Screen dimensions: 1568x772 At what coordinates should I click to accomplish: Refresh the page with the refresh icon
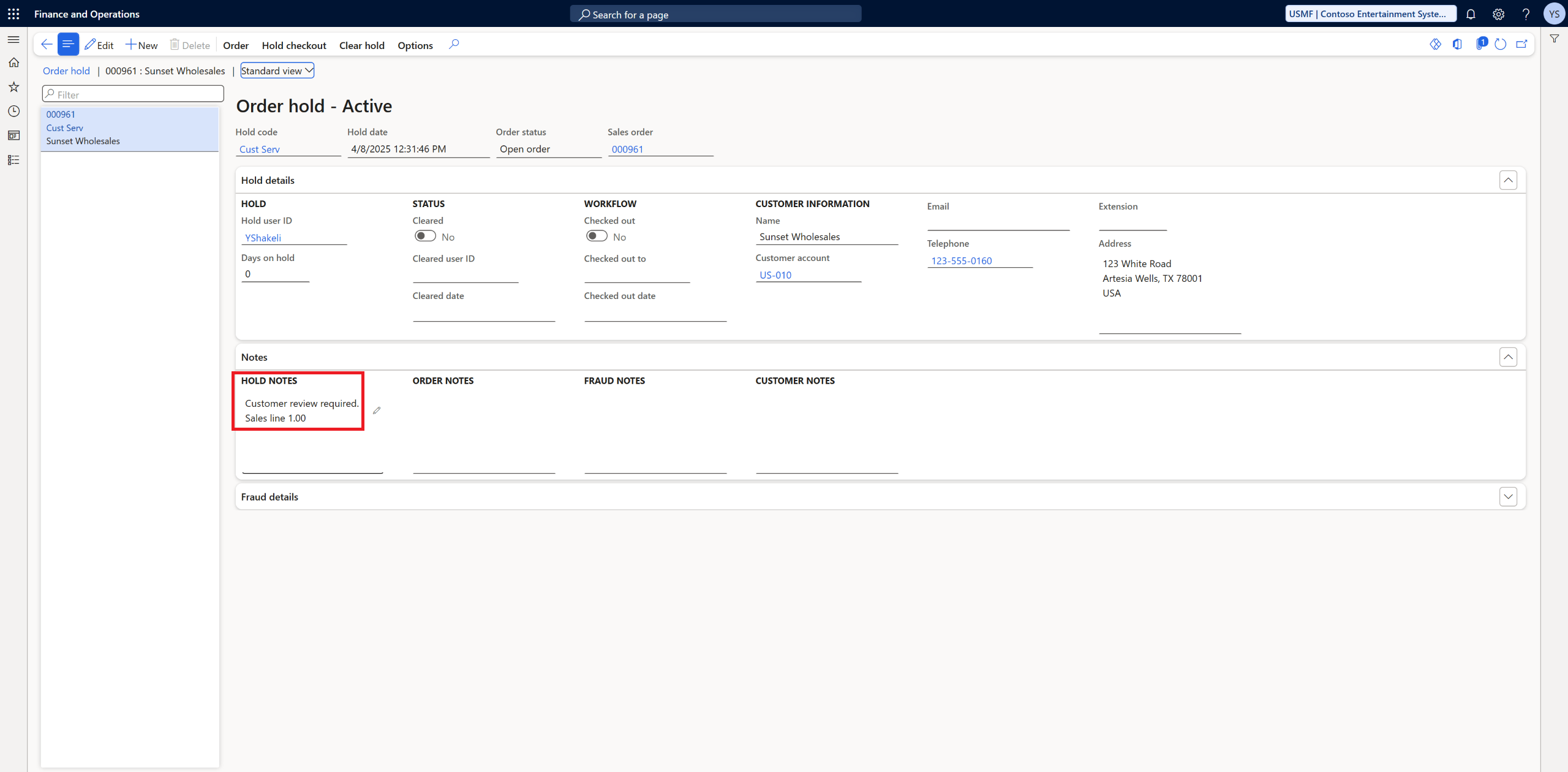coord(1500,44)
